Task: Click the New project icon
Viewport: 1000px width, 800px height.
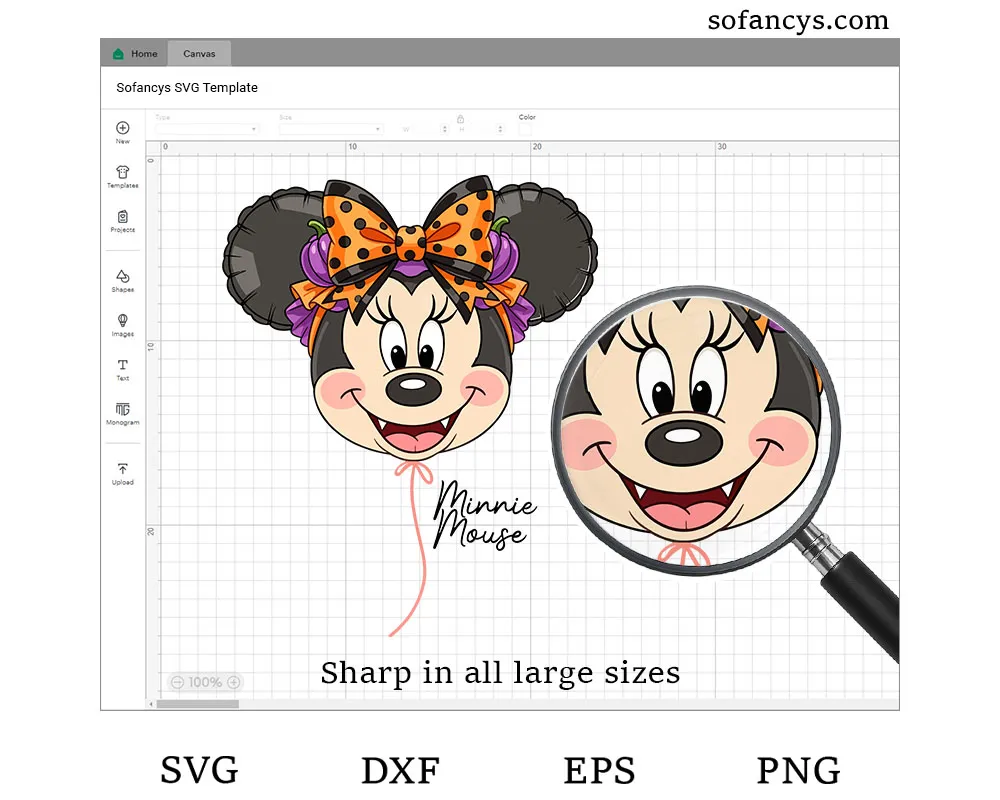Action: [122, 128]
